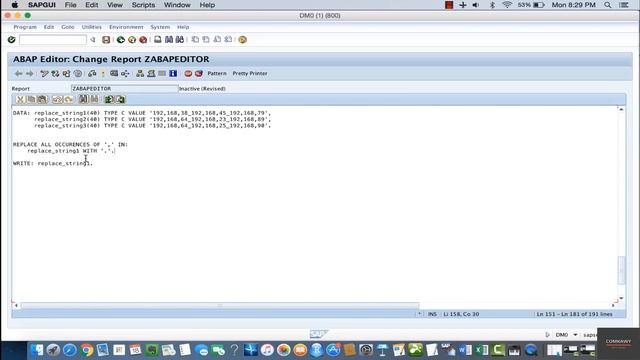Open Google Chrome from the Dock
The width and height of the screenshot is (640, 360).
click(86, 350)
